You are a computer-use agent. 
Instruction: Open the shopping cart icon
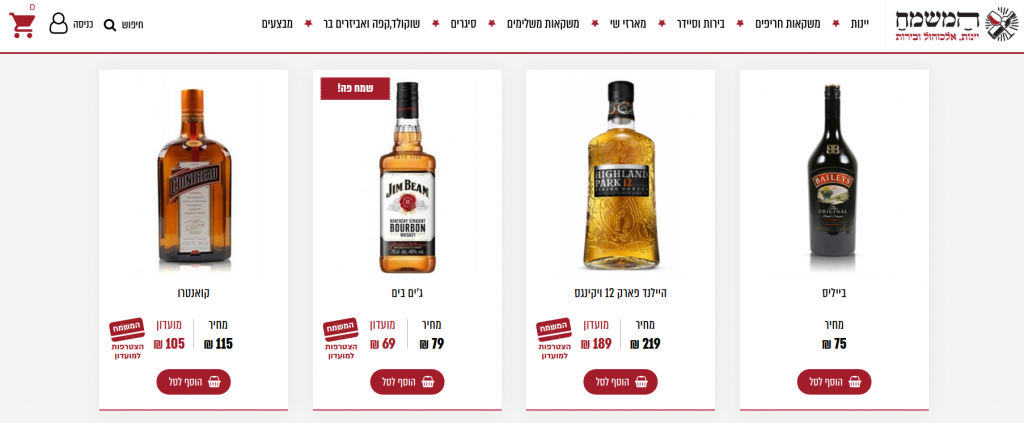coord(22,25)
